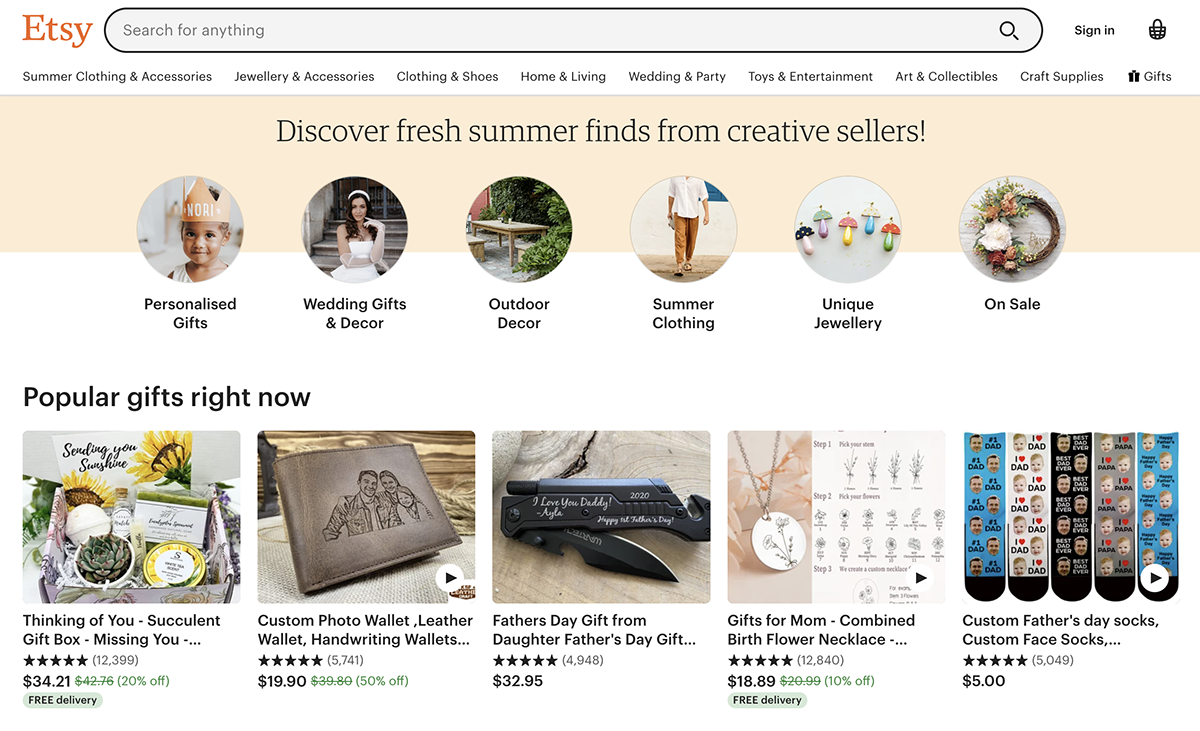
Task: Open the Jewellery & Accessories menu
Action: [304, 76]
